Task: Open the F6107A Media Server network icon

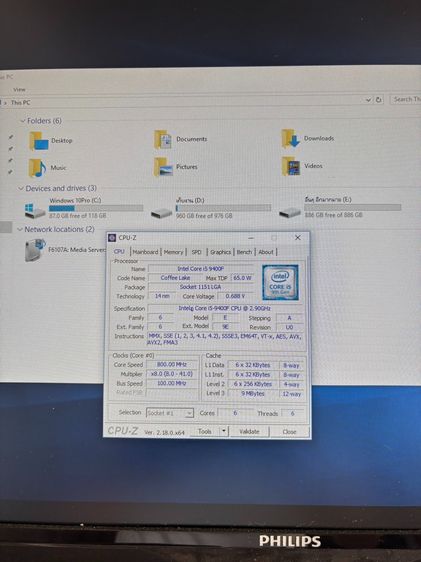Action: point(35,250)
